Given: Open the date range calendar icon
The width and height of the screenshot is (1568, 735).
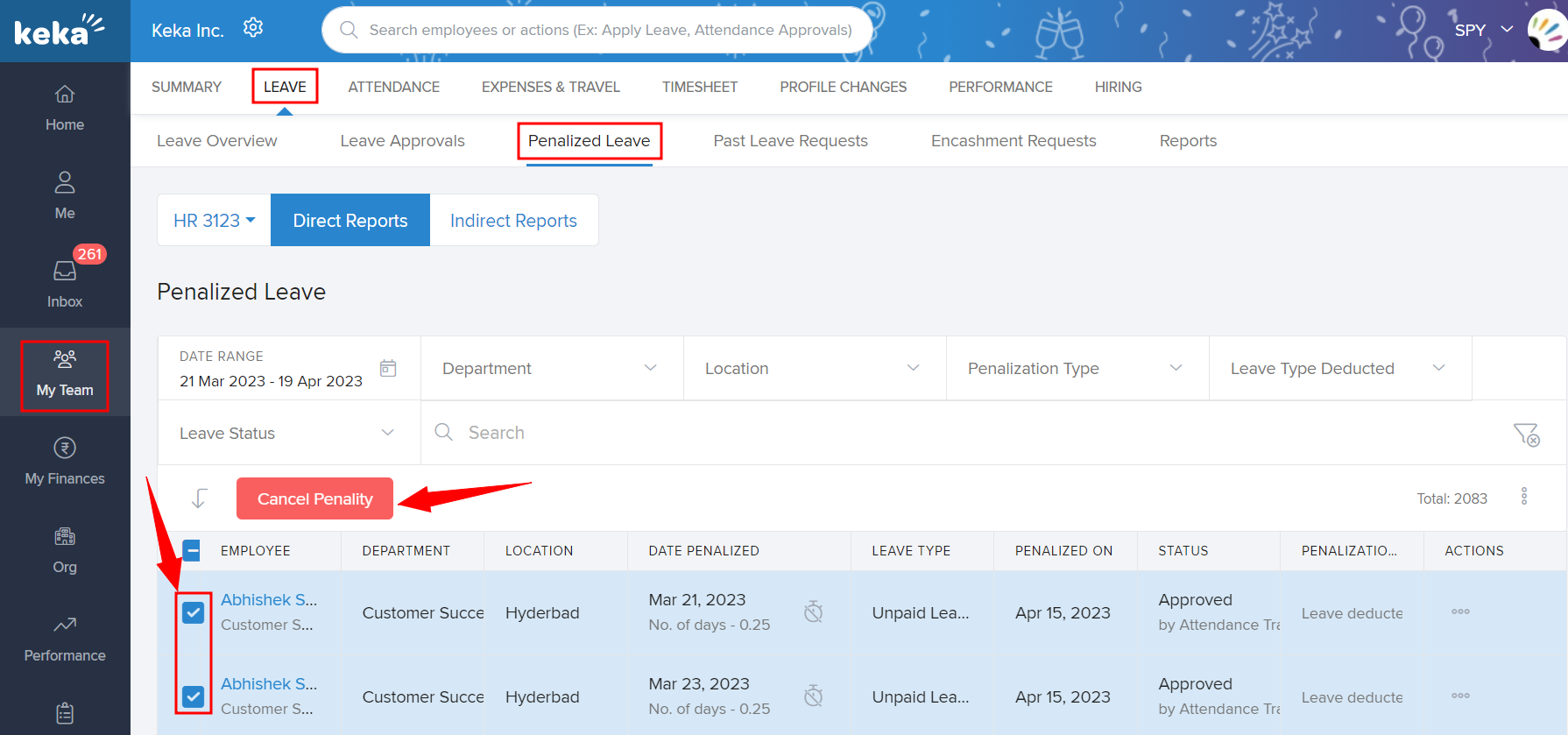Looking at the screenshot, I should pos(388,368).
